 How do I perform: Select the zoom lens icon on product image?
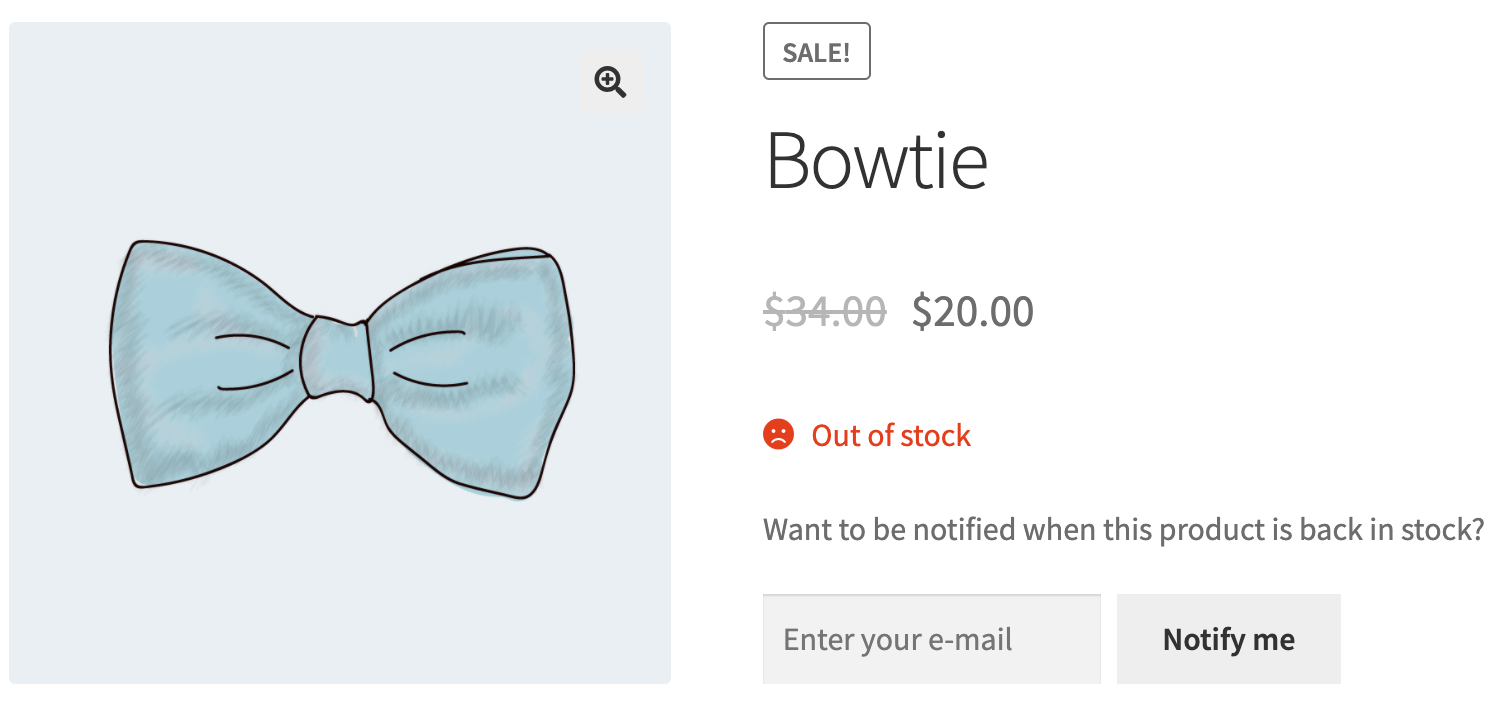click(x=610, y=82)
